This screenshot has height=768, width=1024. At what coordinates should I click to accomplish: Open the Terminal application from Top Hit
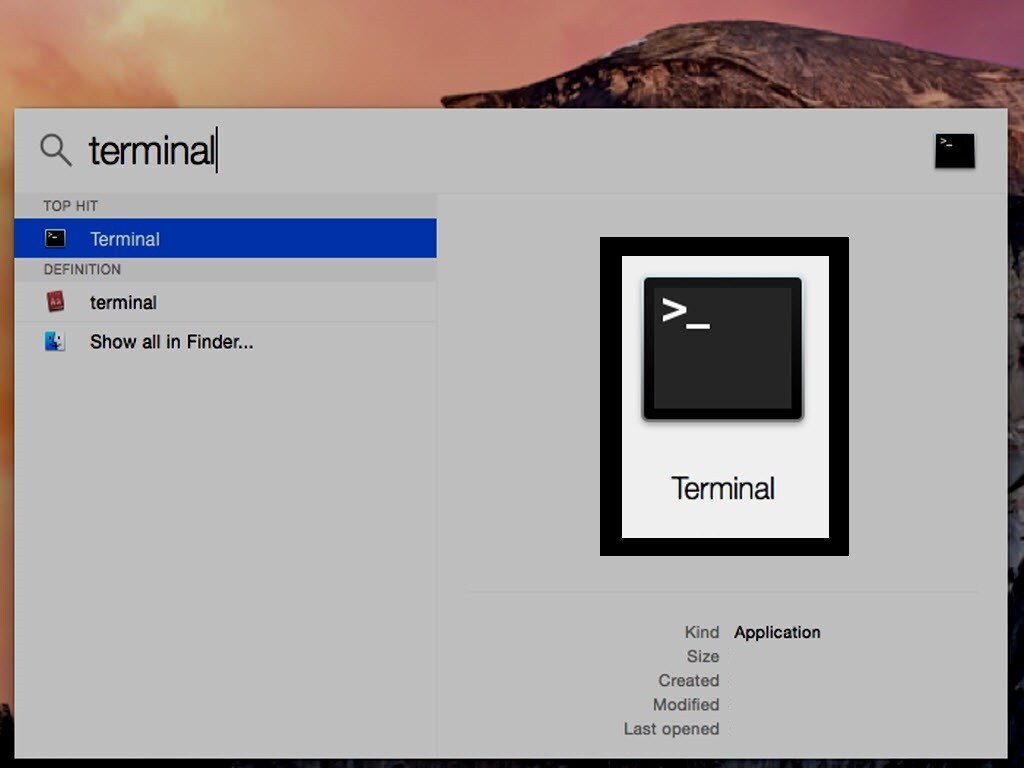[x=125, y=238]
